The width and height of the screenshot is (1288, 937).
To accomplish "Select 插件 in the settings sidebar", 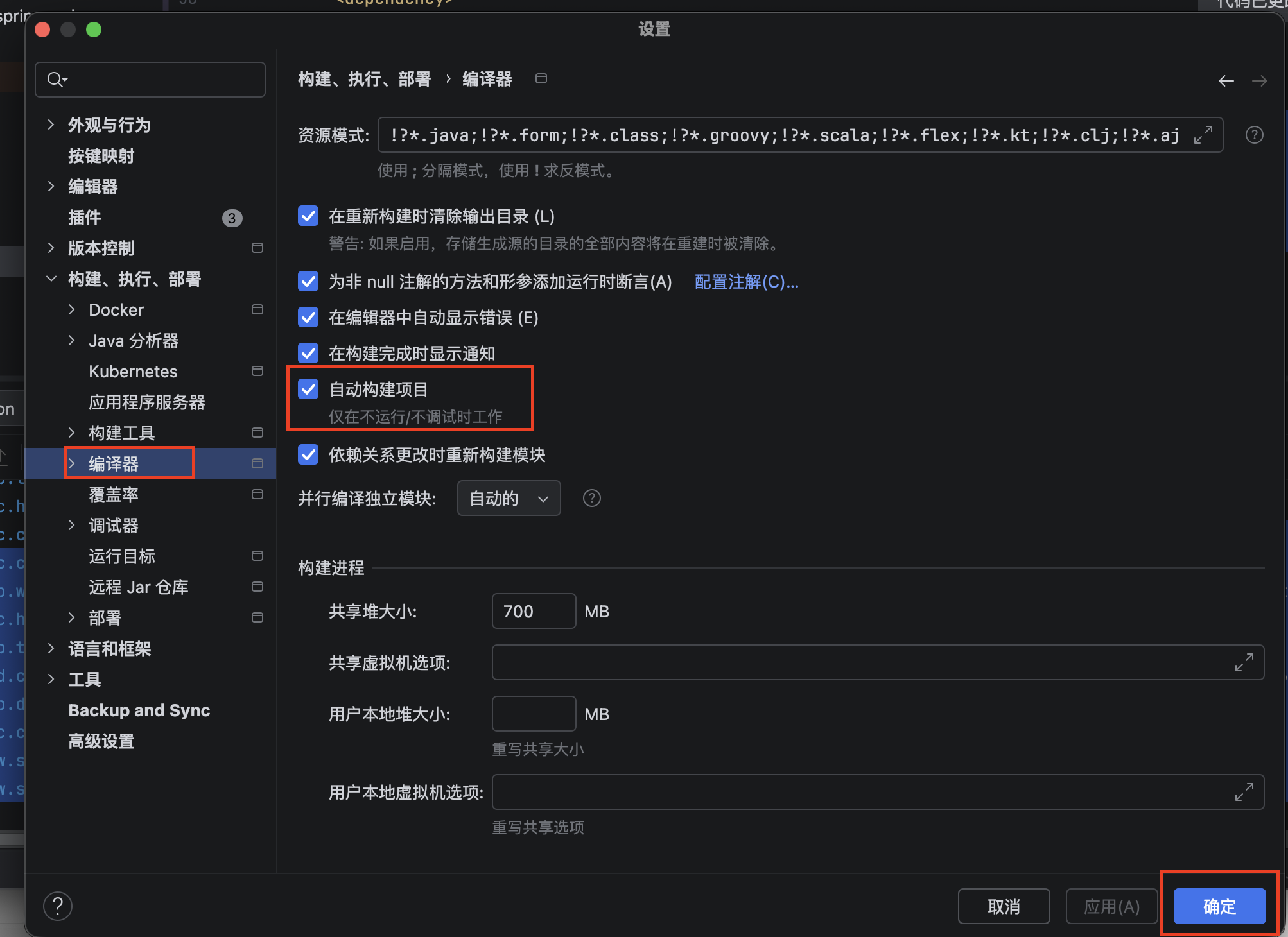I will click(85, 218).
